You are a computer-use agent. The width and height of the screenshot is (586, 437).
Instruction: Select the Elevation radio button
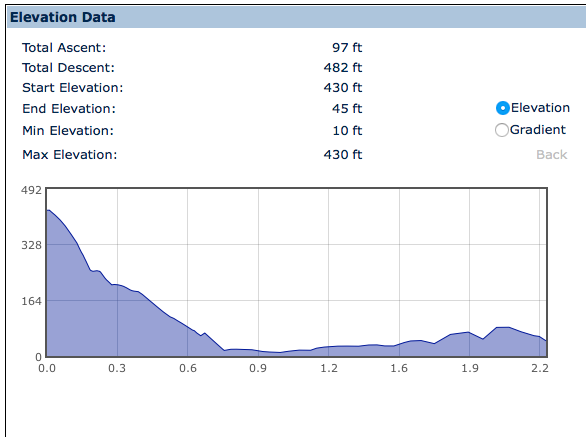point(503,108)
